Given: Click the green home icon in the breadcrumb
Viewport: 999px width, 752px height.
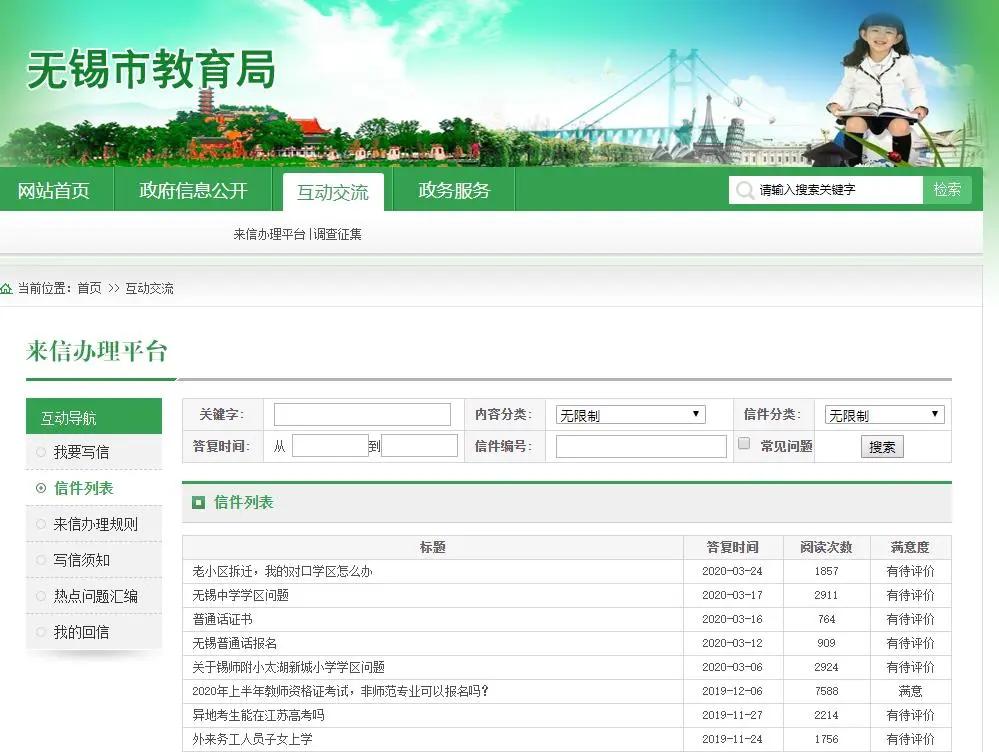Looking at the screenshot, I should [x=7, y=288].
